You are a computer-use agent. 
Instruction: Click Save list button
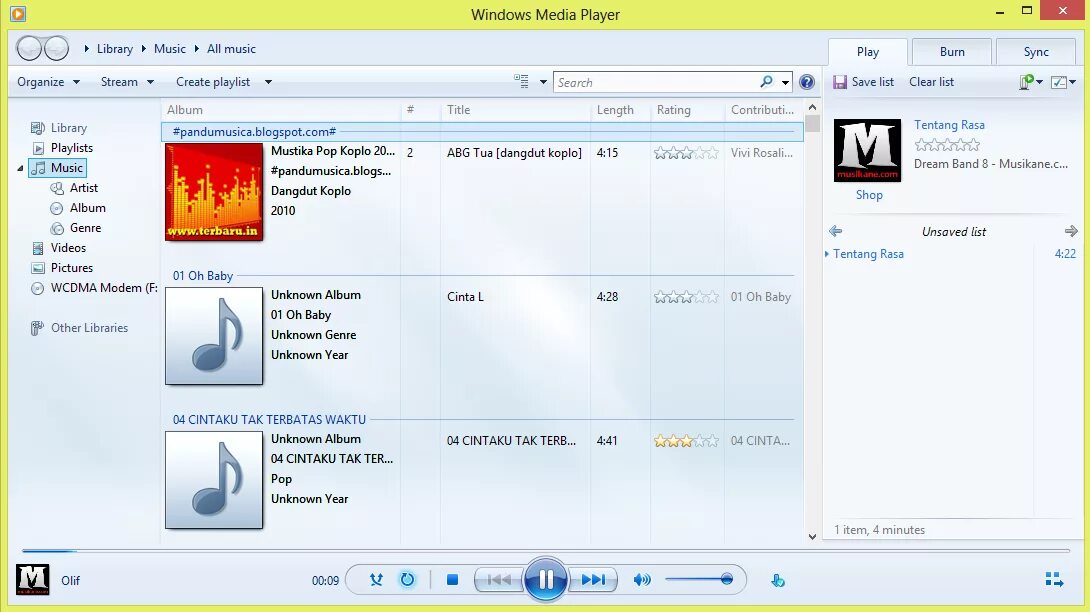coord(863,81)
